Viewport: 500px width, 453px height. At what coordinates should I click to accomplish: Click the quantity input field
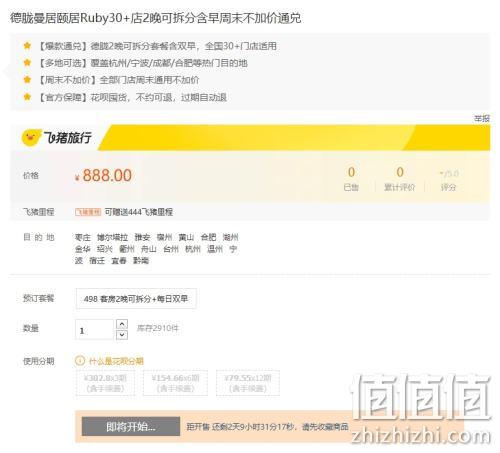tap(95, 329)
